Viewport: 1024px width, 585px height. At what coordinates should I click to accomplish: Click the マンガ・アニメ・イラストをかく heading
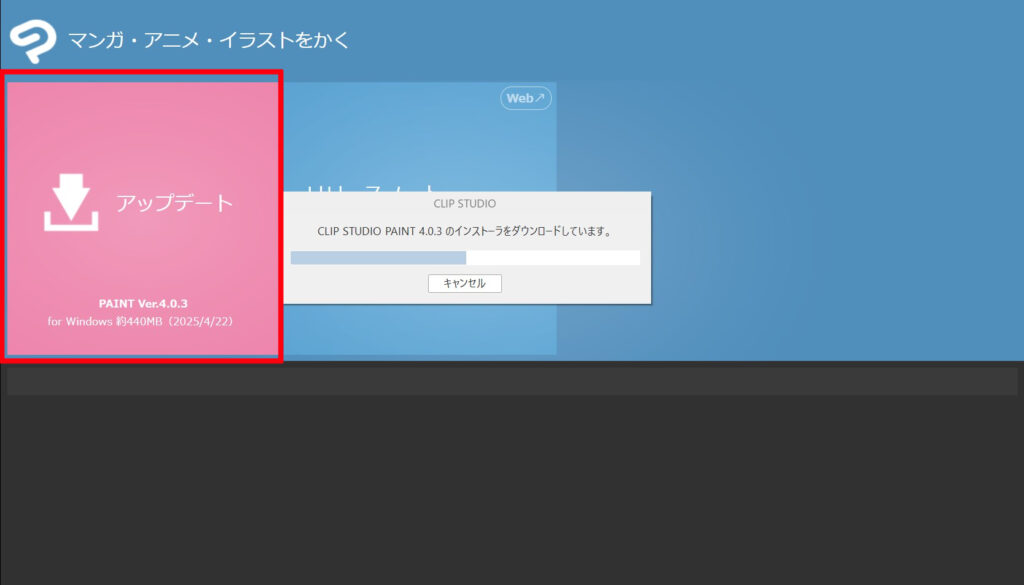click(x=209, y=40)
